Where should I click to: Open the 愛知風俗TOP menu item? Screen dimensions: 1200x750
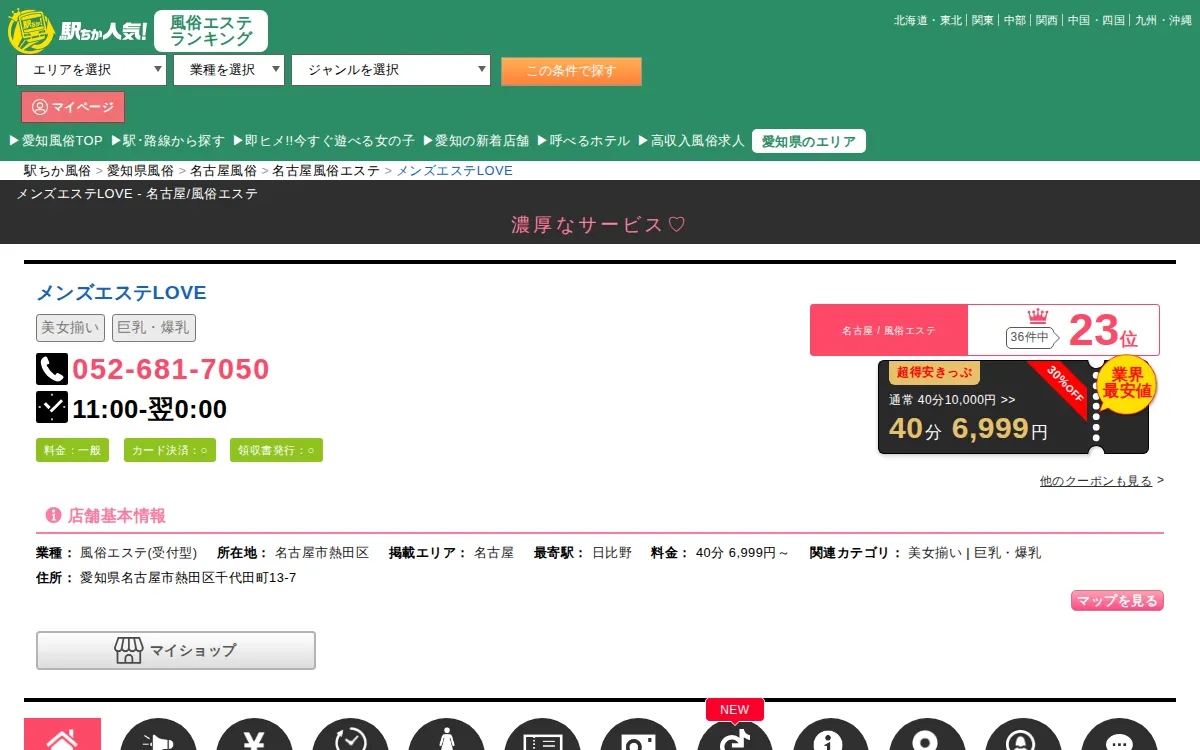pyautogui.click(x=56, y=141)
